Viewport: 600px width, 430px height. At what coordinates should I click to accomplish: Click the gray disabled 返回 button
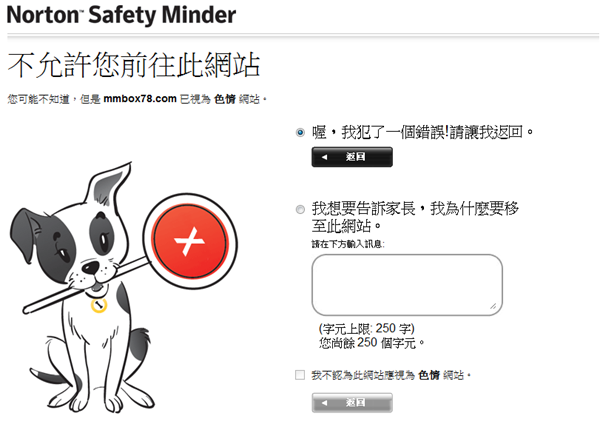pos(352,402)
